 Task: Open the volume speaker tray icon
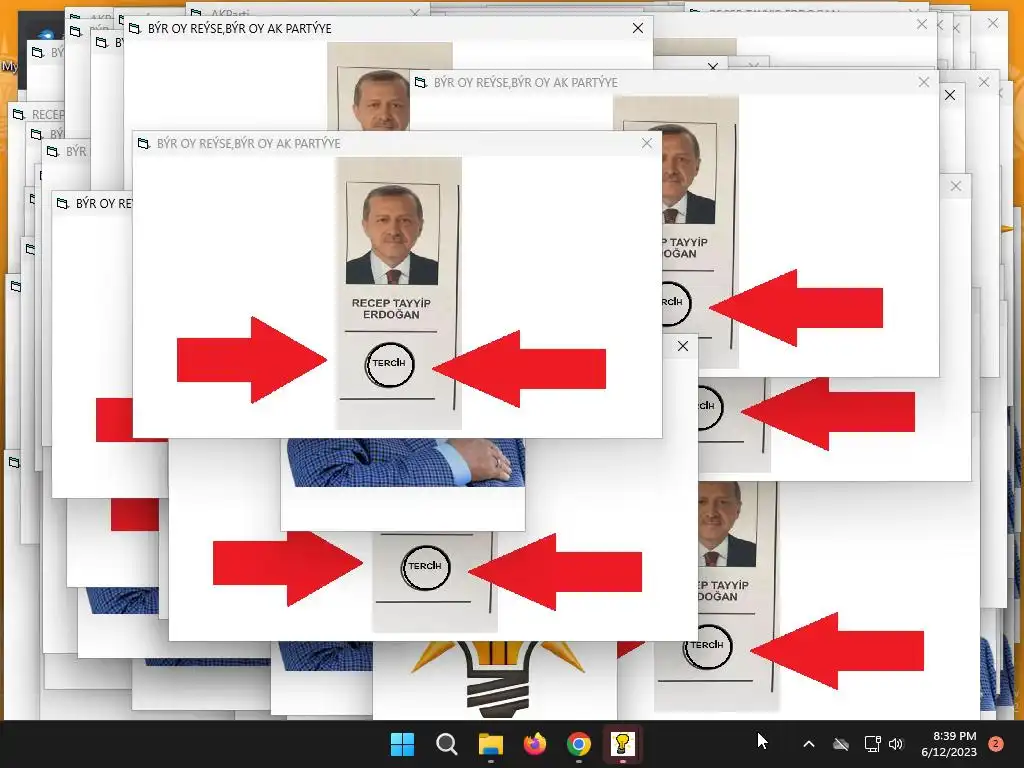(x=896, y=744)
